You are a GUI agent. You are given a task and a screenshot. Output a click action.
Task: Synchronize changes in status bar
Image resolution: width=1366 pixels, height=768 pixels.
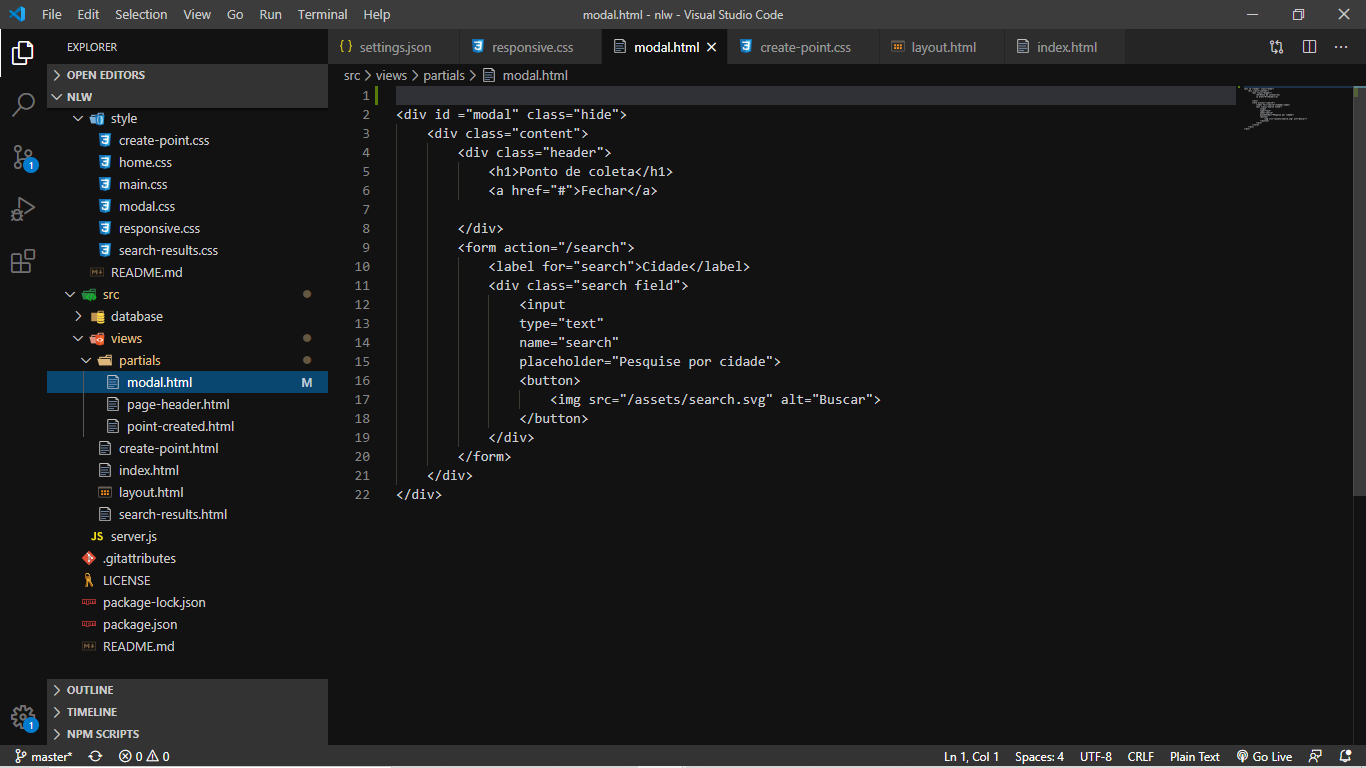[x=95, y=757]
